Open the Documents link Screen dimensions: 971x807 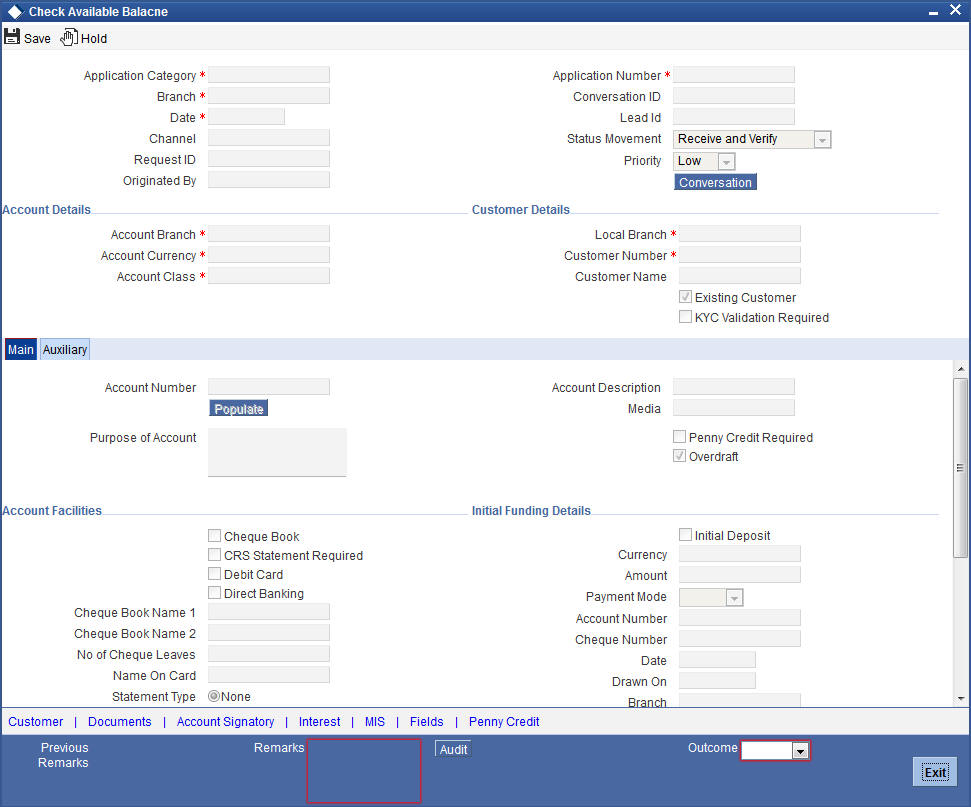point(120,722)
